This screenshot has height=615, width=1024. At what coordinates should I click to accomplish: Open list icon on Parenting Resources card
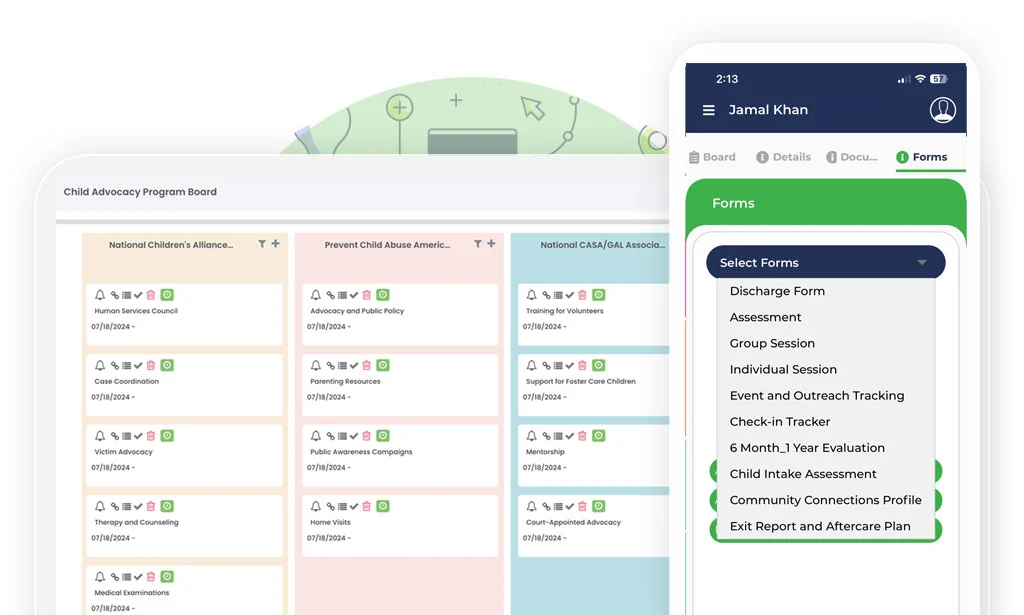point(342,366)
